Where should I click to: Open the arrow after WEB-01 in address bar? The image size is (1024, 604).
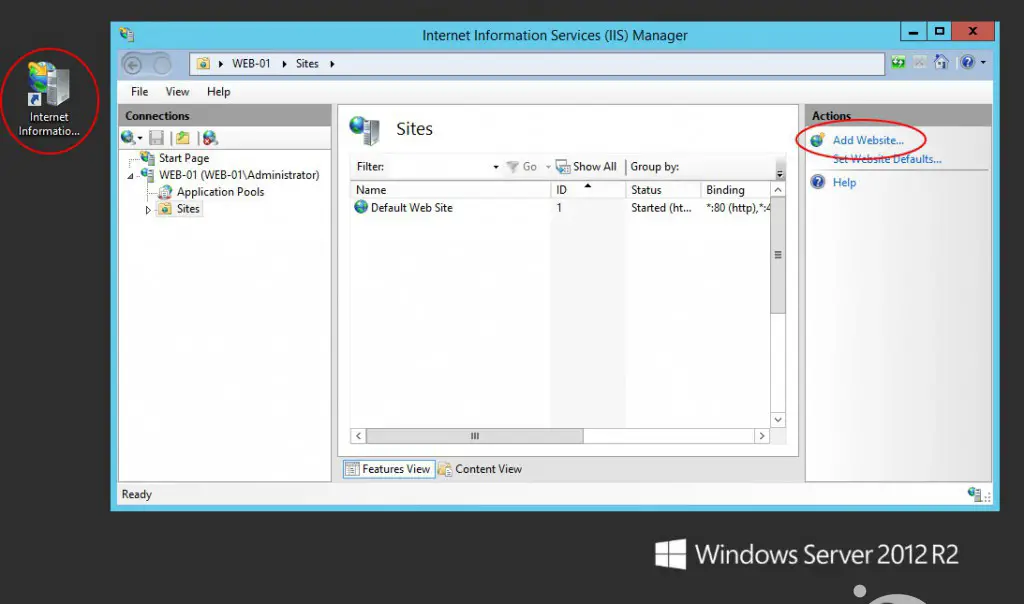click(284, 64)
